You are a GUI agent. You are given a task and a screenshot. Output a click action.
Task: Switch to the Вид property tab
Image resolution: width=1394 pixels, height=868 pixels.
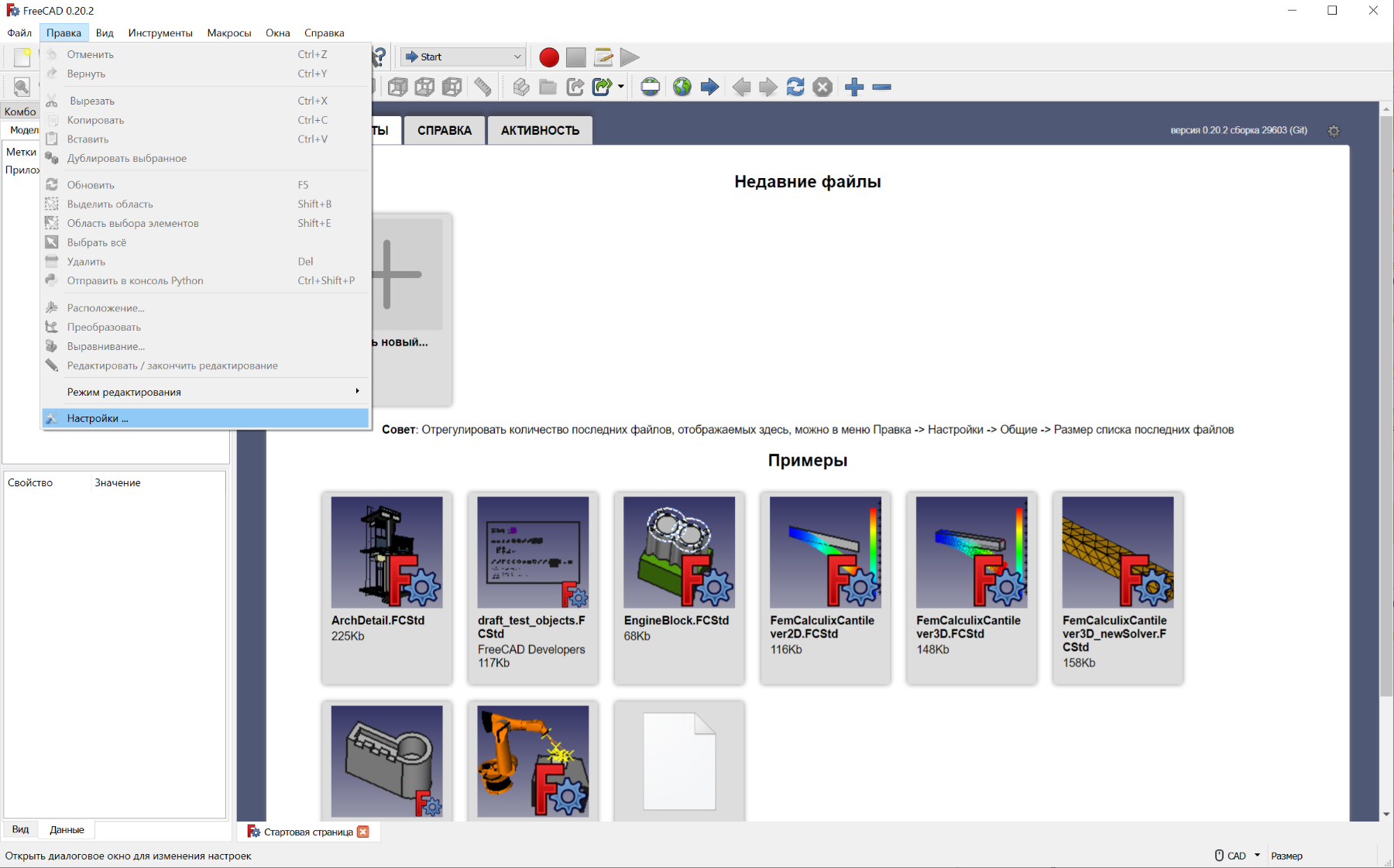click(x=21, y=829)
